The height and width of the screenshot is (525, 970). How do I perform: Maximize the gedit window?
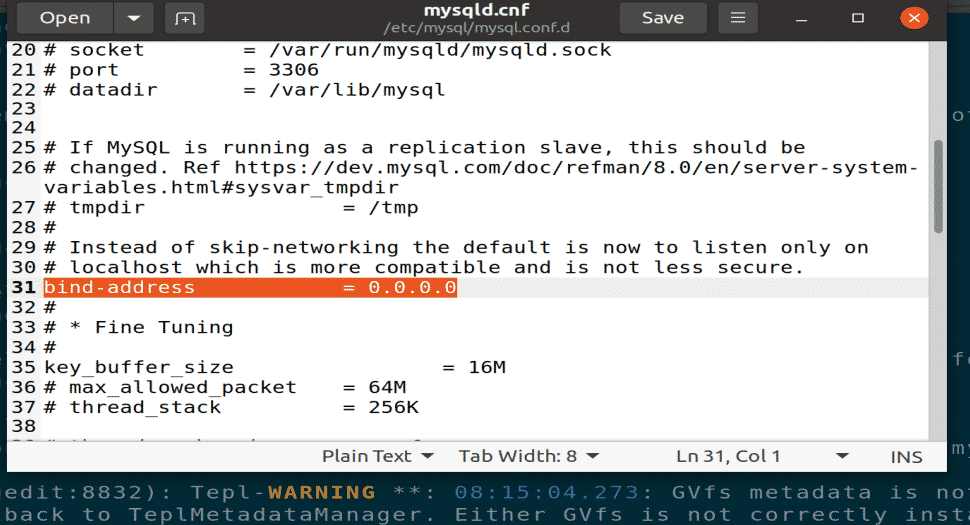857,18
